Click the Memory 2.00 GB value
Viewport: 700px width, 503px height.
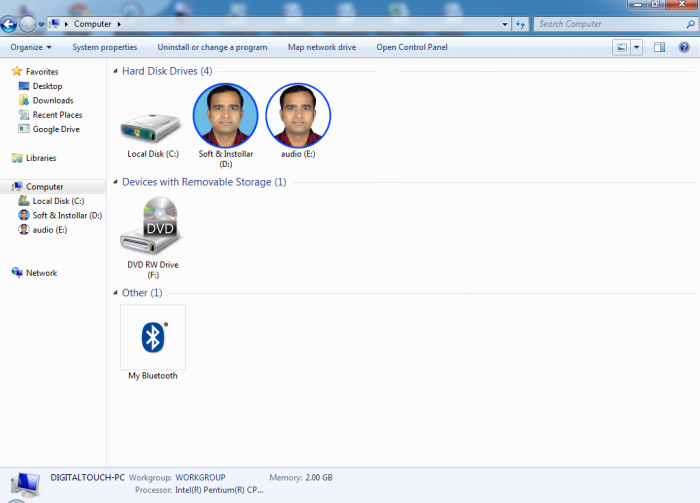(x=319, y=478)
